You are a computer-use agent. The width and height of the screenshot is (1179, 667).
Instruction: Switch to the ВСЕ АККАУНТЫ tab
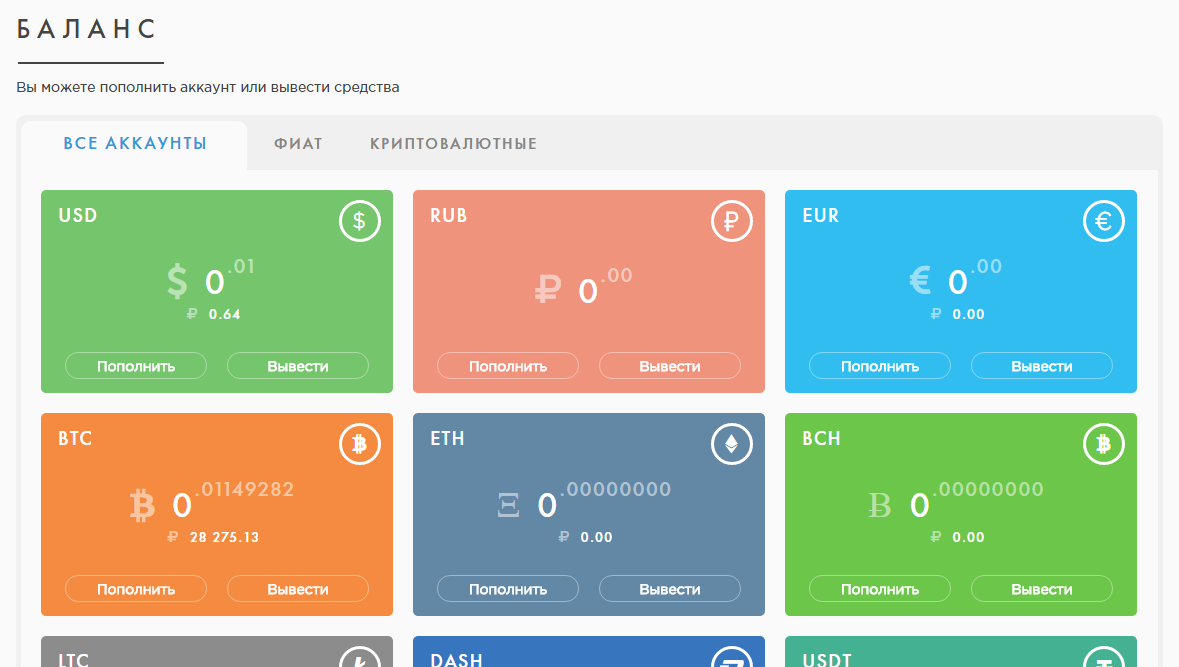(135, 144)
